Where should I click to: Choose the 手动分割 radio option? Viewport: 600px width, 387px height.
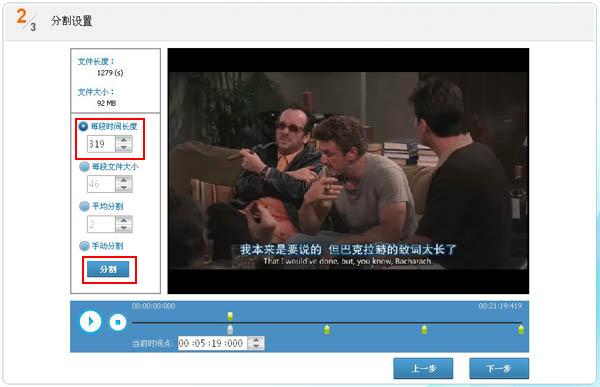point(84,246)
